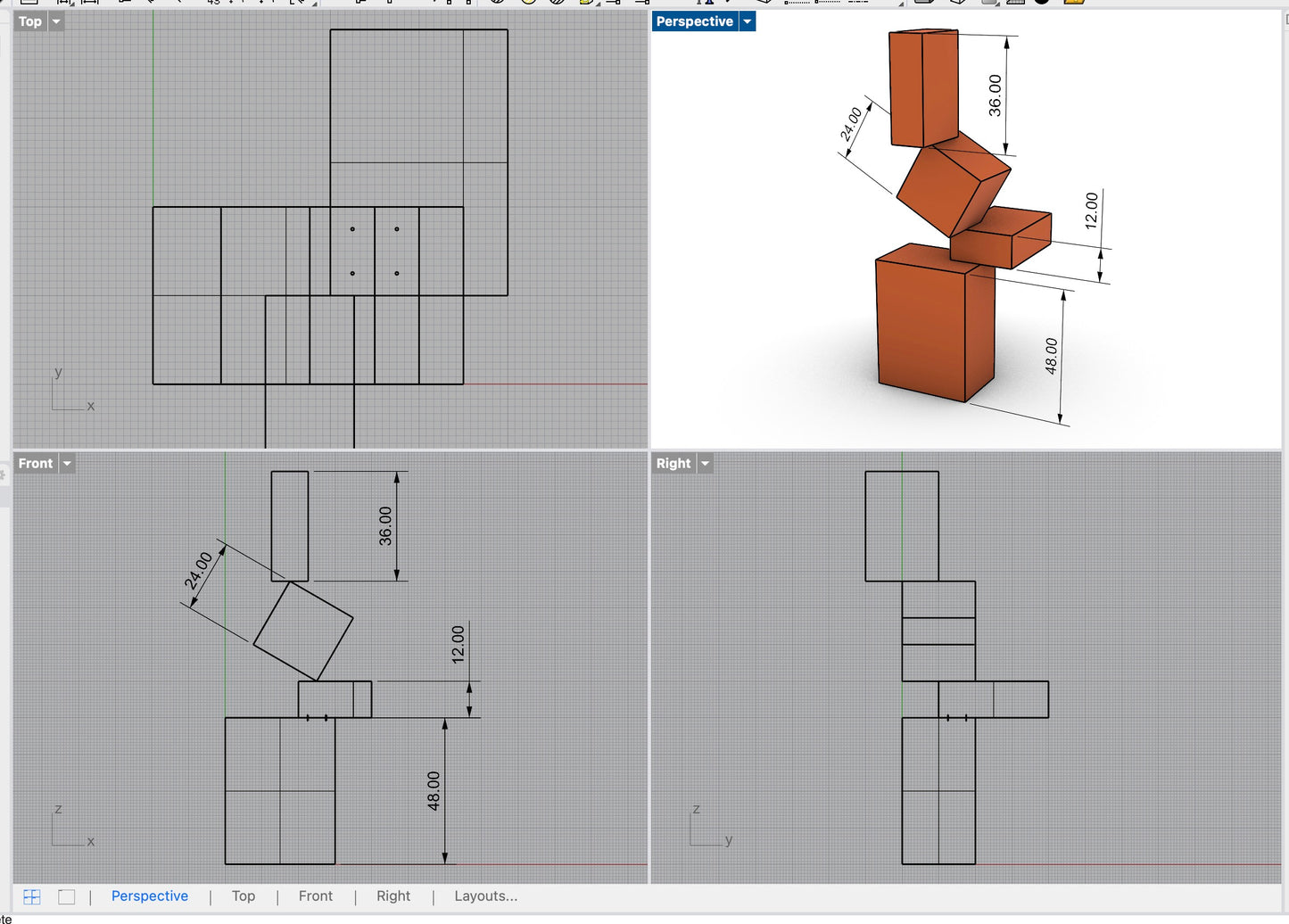Image resolution: width=1289 pixels, height=924 pixels.
Task: Select the topmost orange box in Perspective
Action: click(923, 89)
